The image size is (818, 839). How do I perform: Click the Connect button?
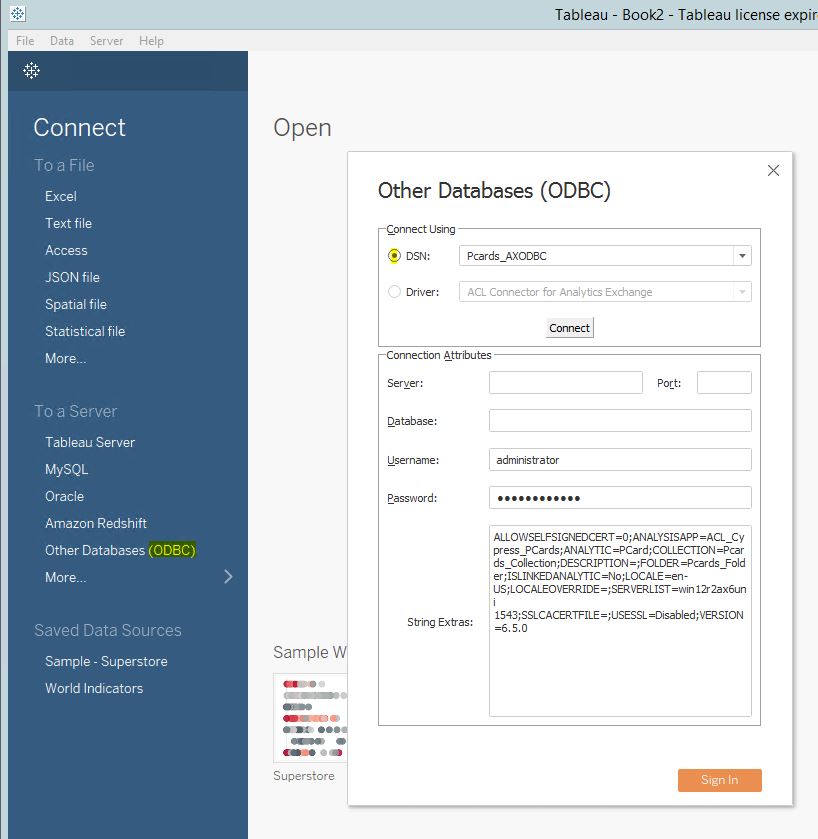[x=569, y=327]
